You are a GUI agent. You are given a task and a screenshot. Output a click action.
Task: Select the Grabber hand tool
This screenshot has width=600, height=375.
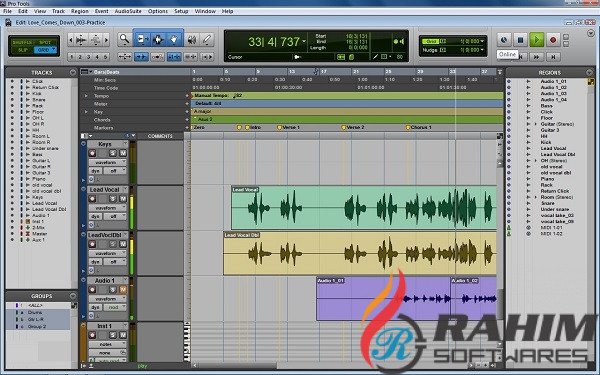174,39
